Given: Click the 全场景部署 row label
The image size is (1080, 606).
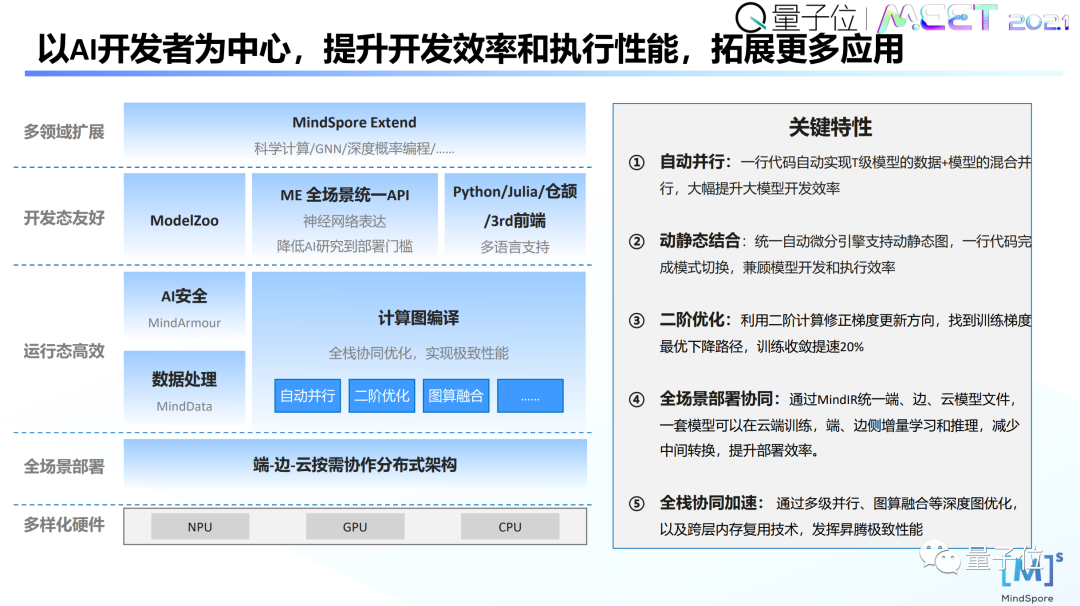Looking at the screenshot, I should coord(64,467).
